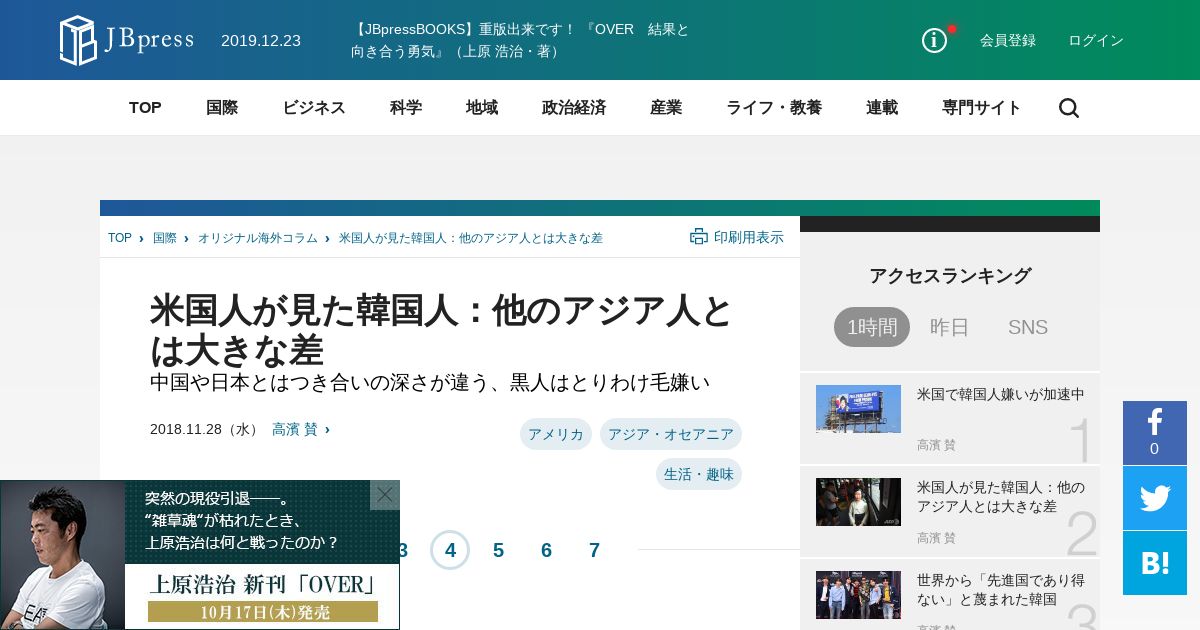
Task: Switch ranking to 昨日 tab
Action: (950, 327)
